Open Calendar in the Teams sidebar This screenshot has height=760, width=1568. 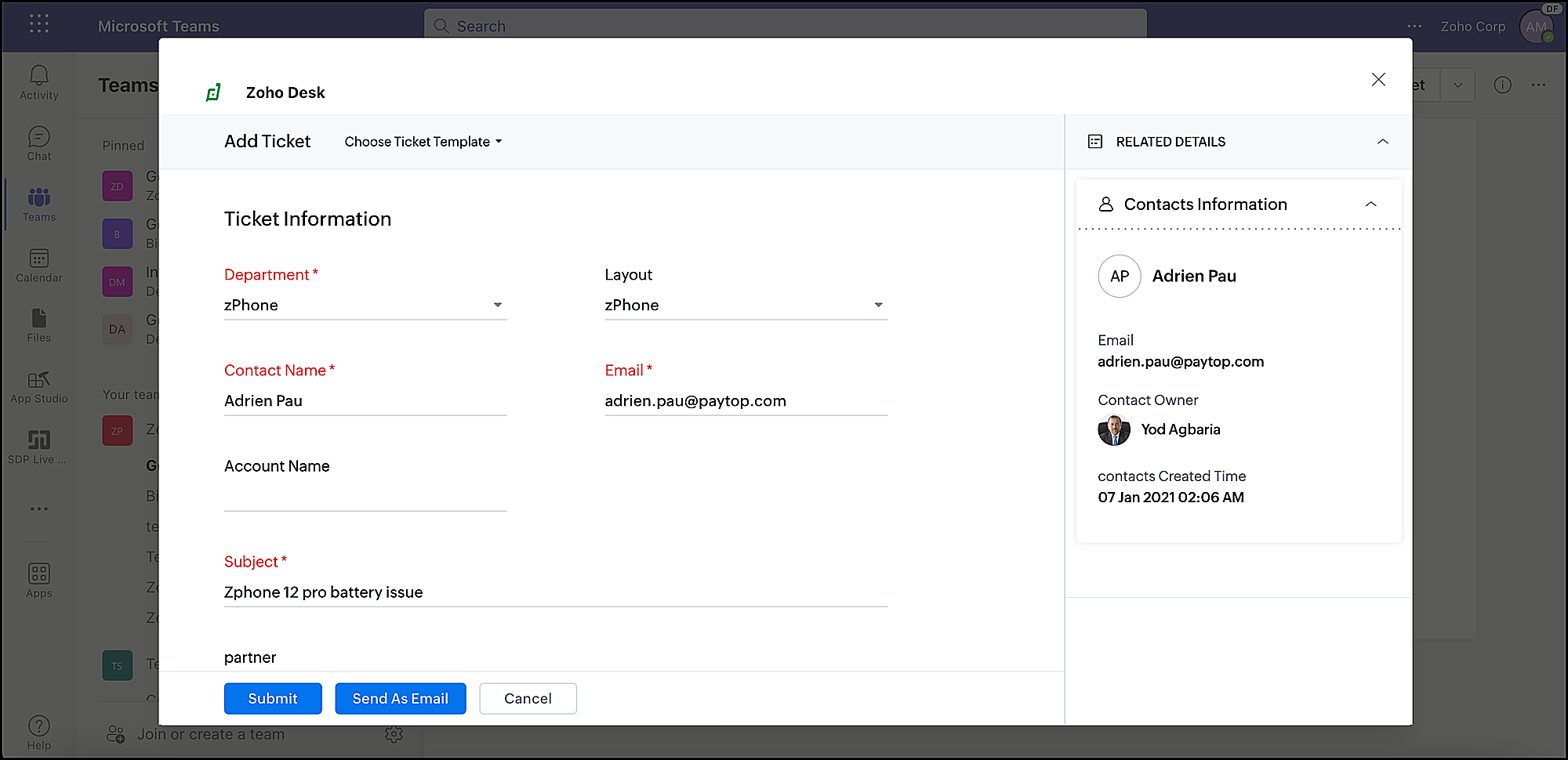pos(39,266)
